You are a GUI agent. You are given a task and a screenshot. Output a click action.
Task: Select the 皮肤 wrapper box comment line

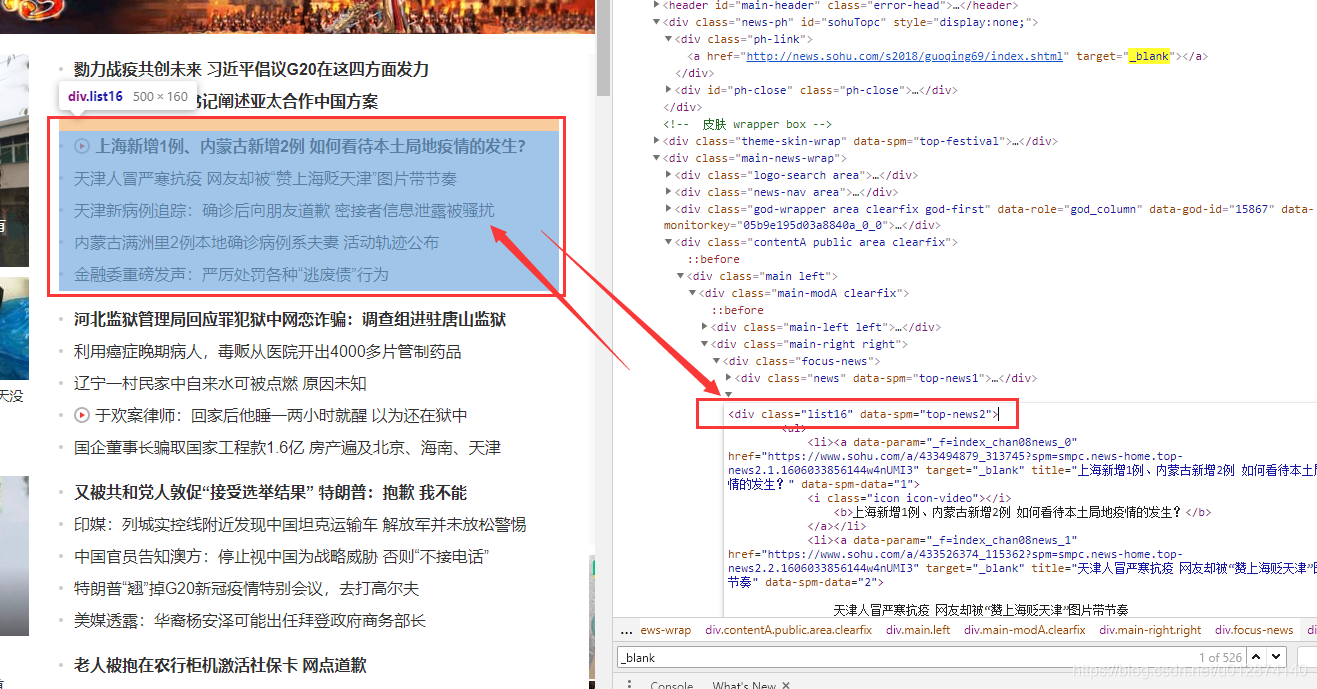click(747, 124)
